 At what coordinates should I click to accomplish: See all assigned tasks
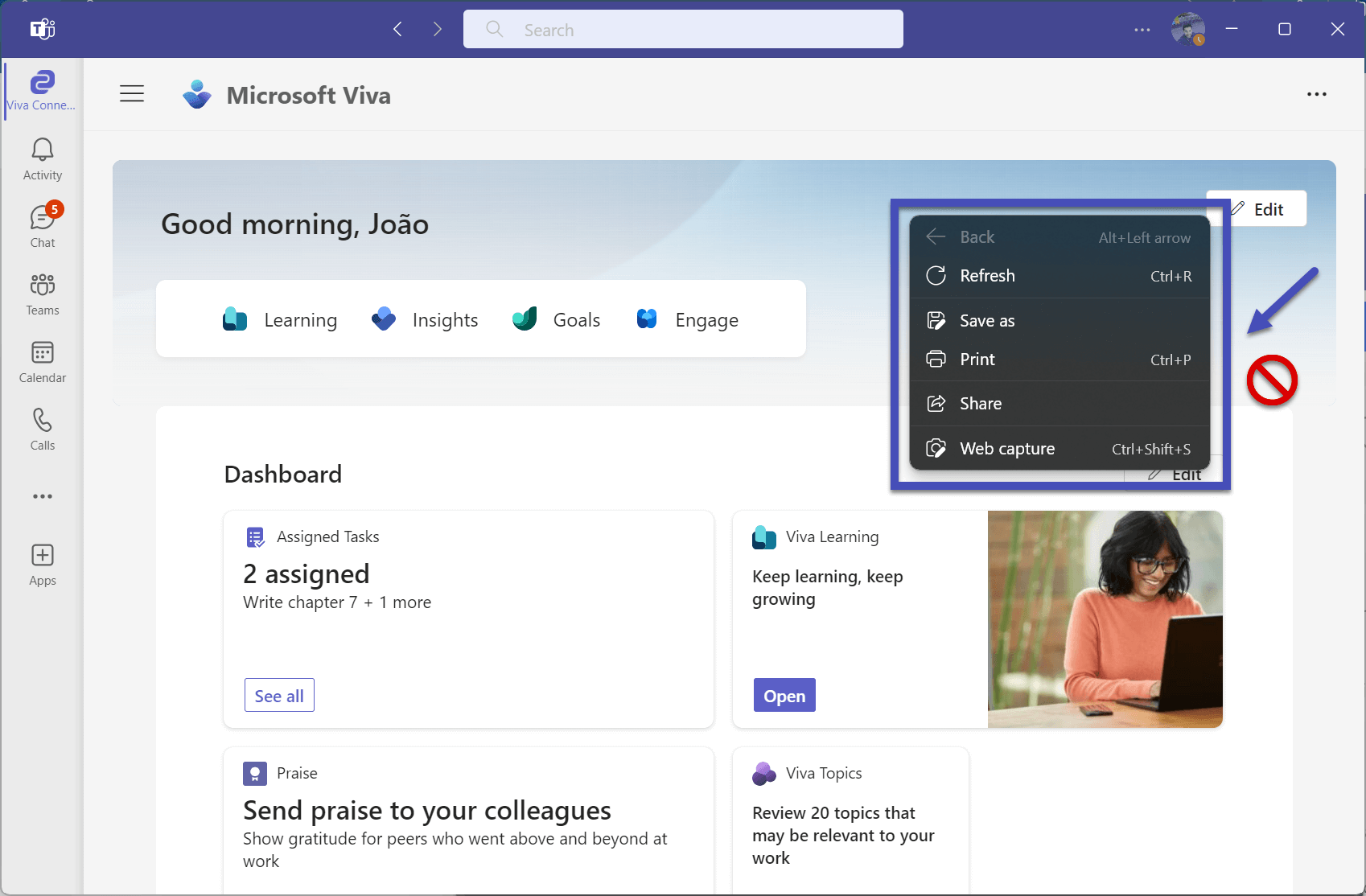(x=278, y=695)
